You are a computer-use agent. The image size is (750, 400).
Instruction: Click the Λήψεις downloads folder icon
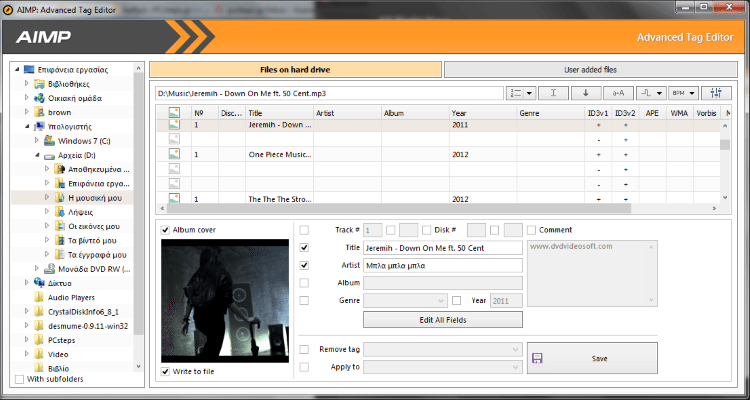pos(59,212)
